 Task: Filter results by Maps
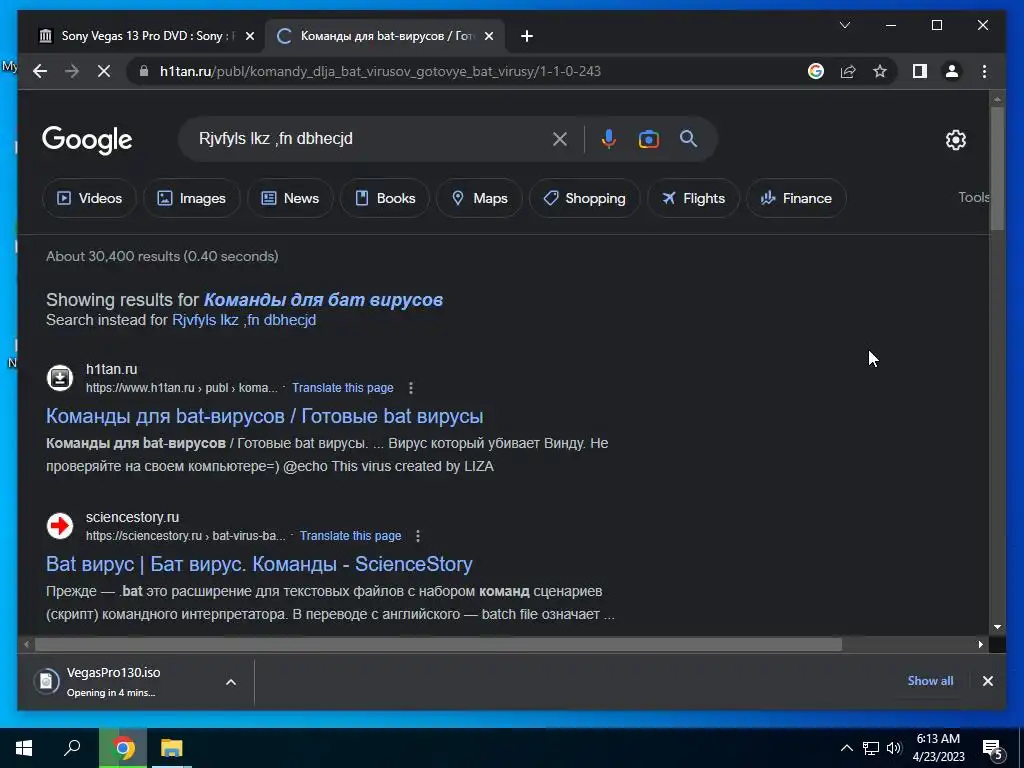click(x=479, y=198)
